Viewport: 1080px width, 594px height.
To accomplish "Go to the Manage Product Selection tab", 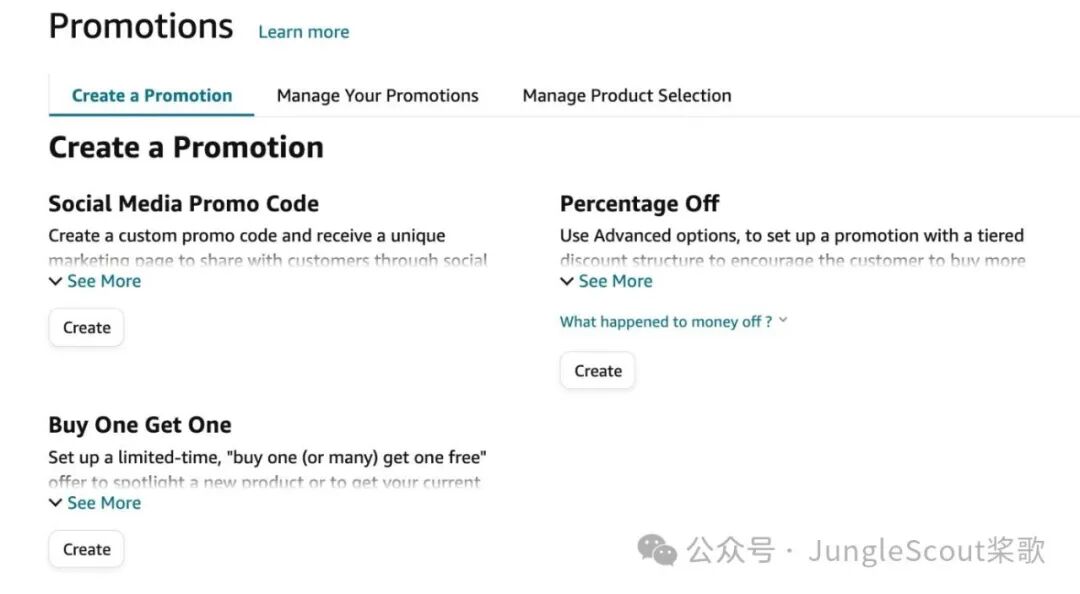I will pos(627,96).
